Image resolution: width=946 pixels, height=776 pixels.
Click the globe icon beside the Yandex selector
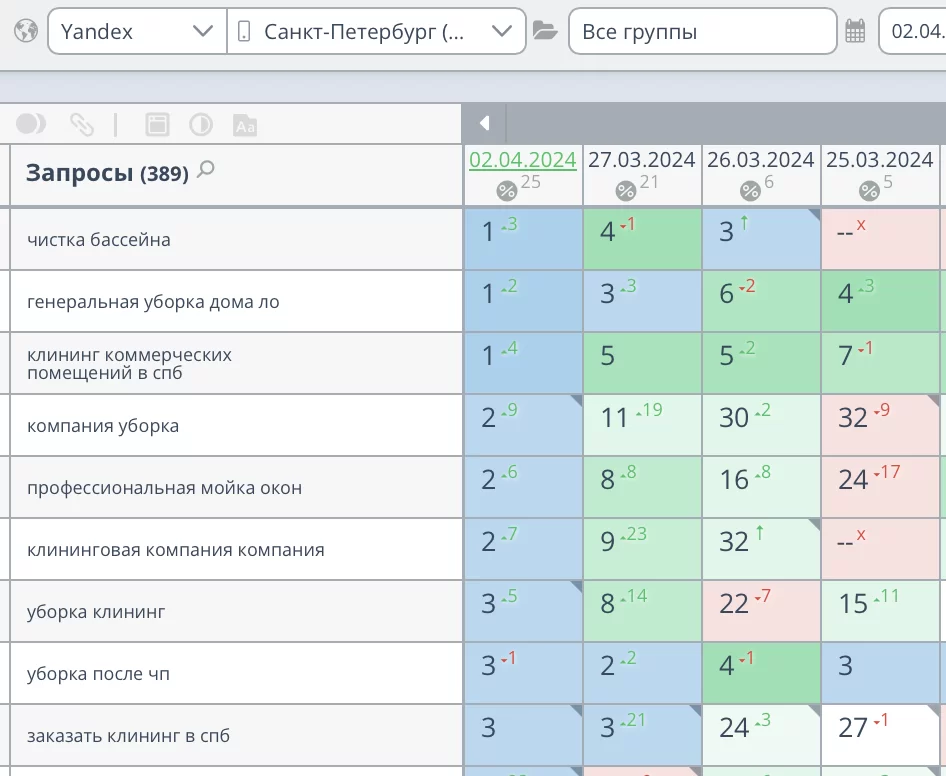[26, 31]
